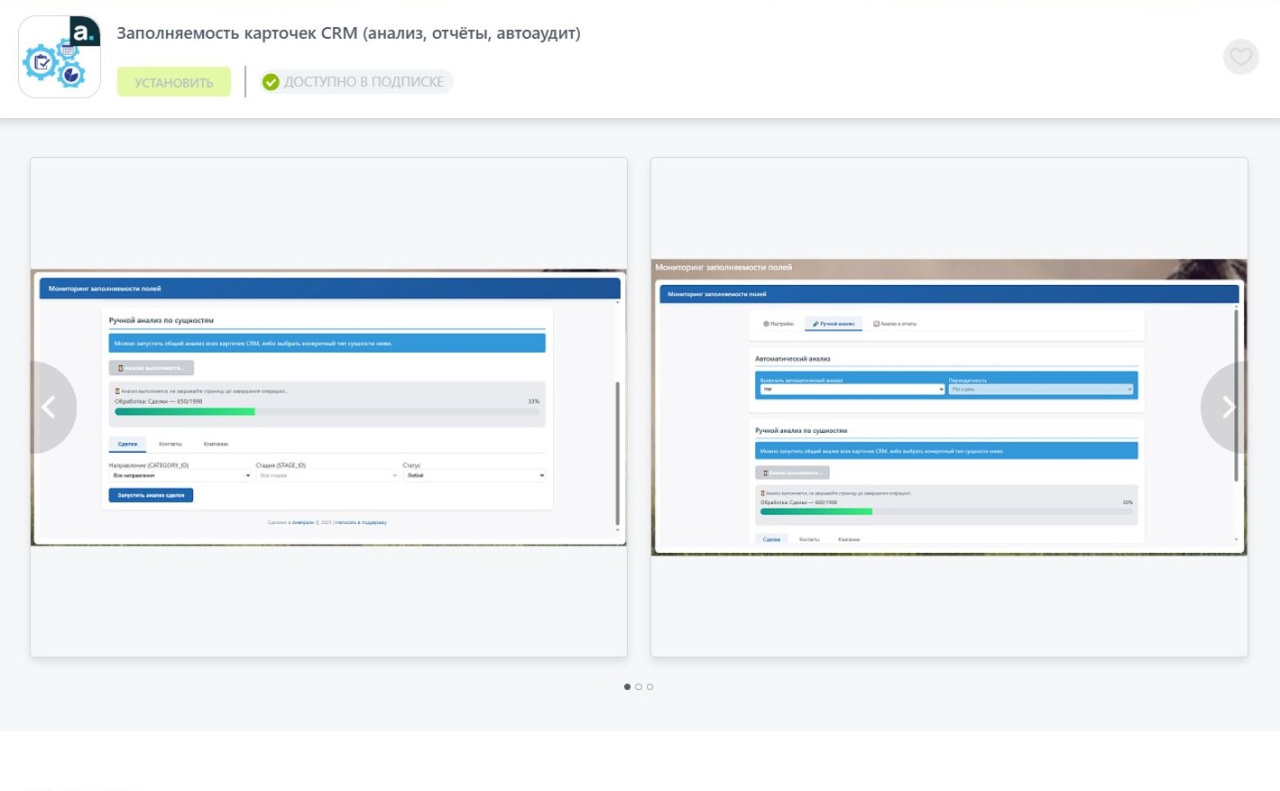Open the Анализ и отчёты tab in the right screenshot
The width and height of the screenshot is (1280, 791).
894,324
